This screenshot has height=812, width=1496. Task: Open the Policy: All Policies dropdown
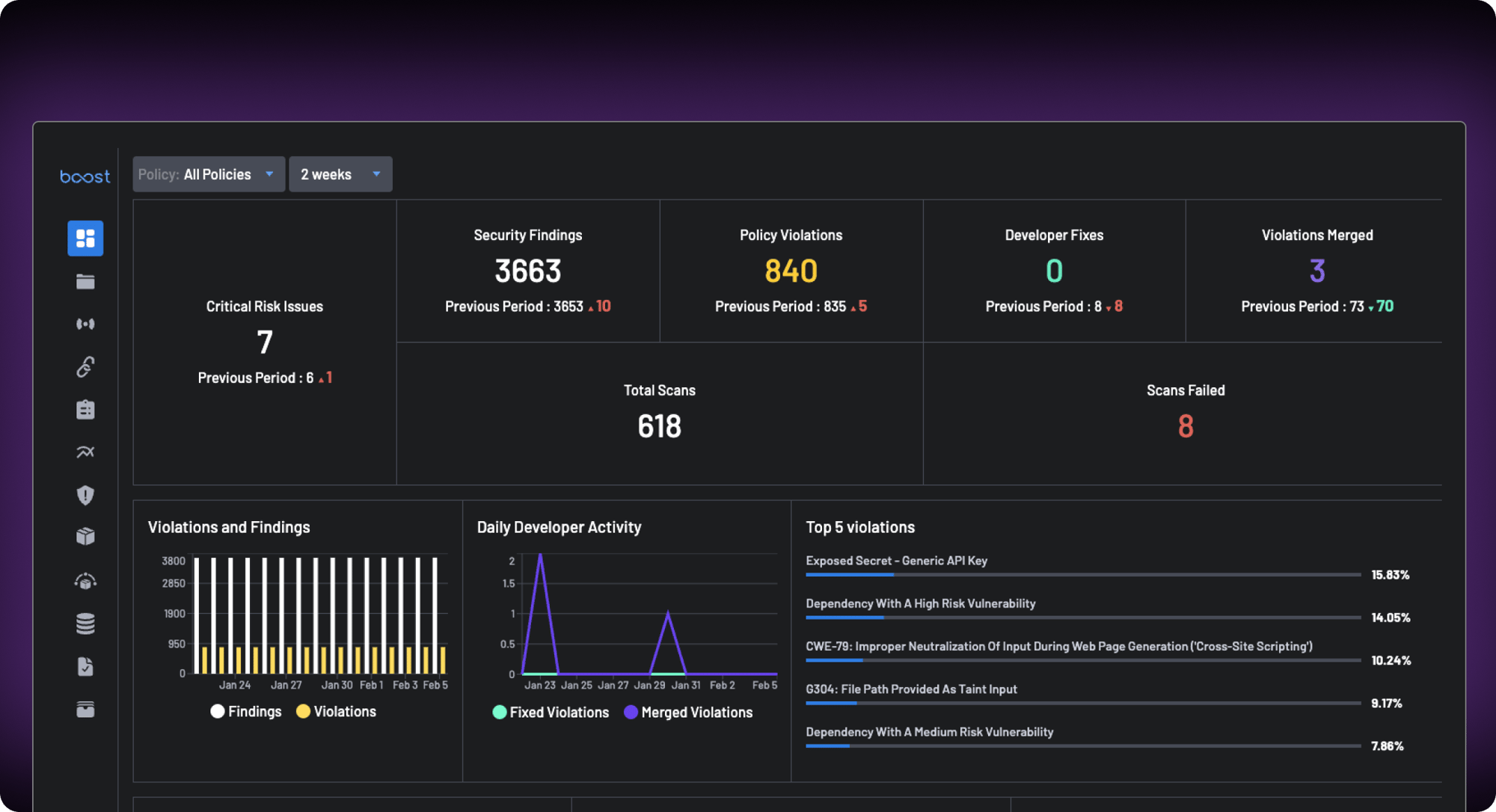pyautogui.click(x=209, y=174)
